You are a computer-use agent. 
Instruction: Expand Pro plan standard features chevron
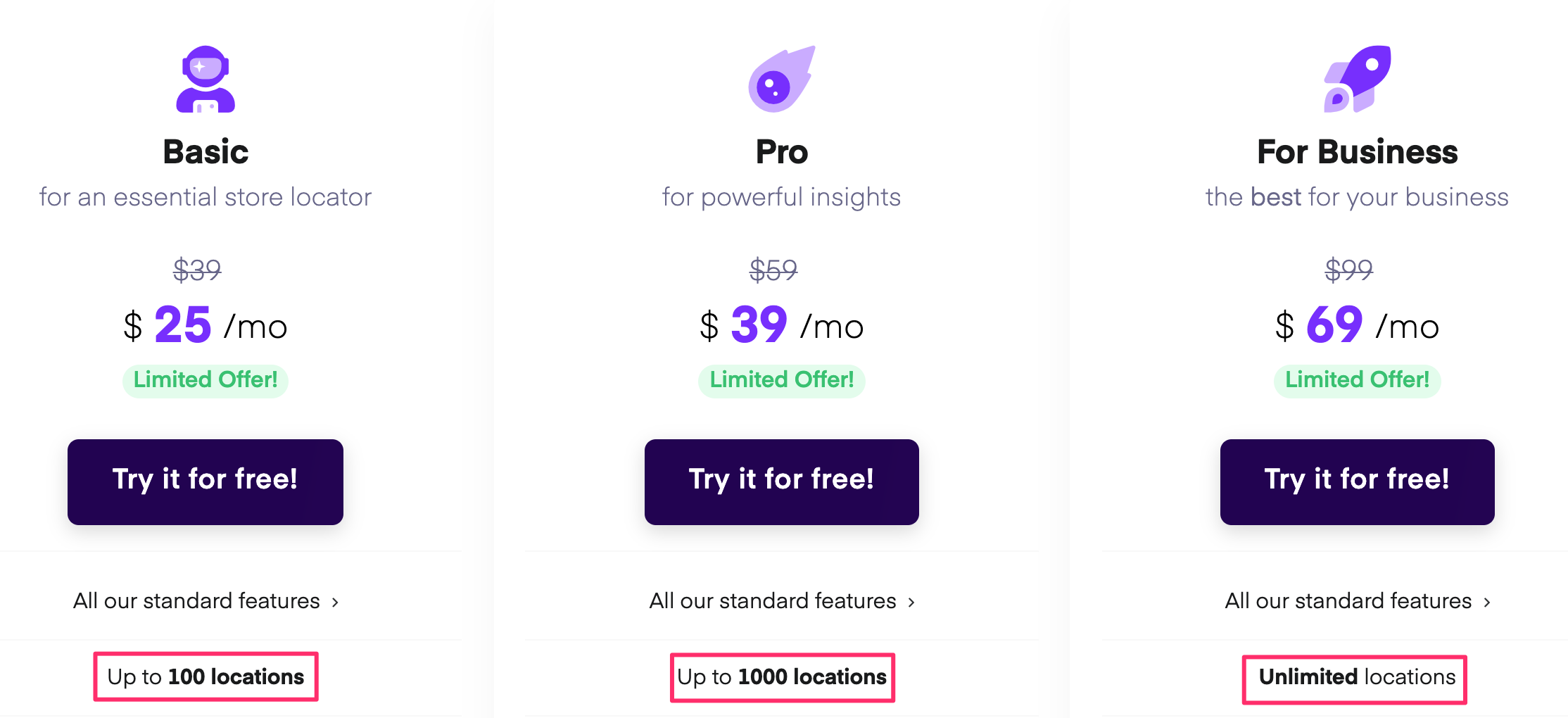911,603
